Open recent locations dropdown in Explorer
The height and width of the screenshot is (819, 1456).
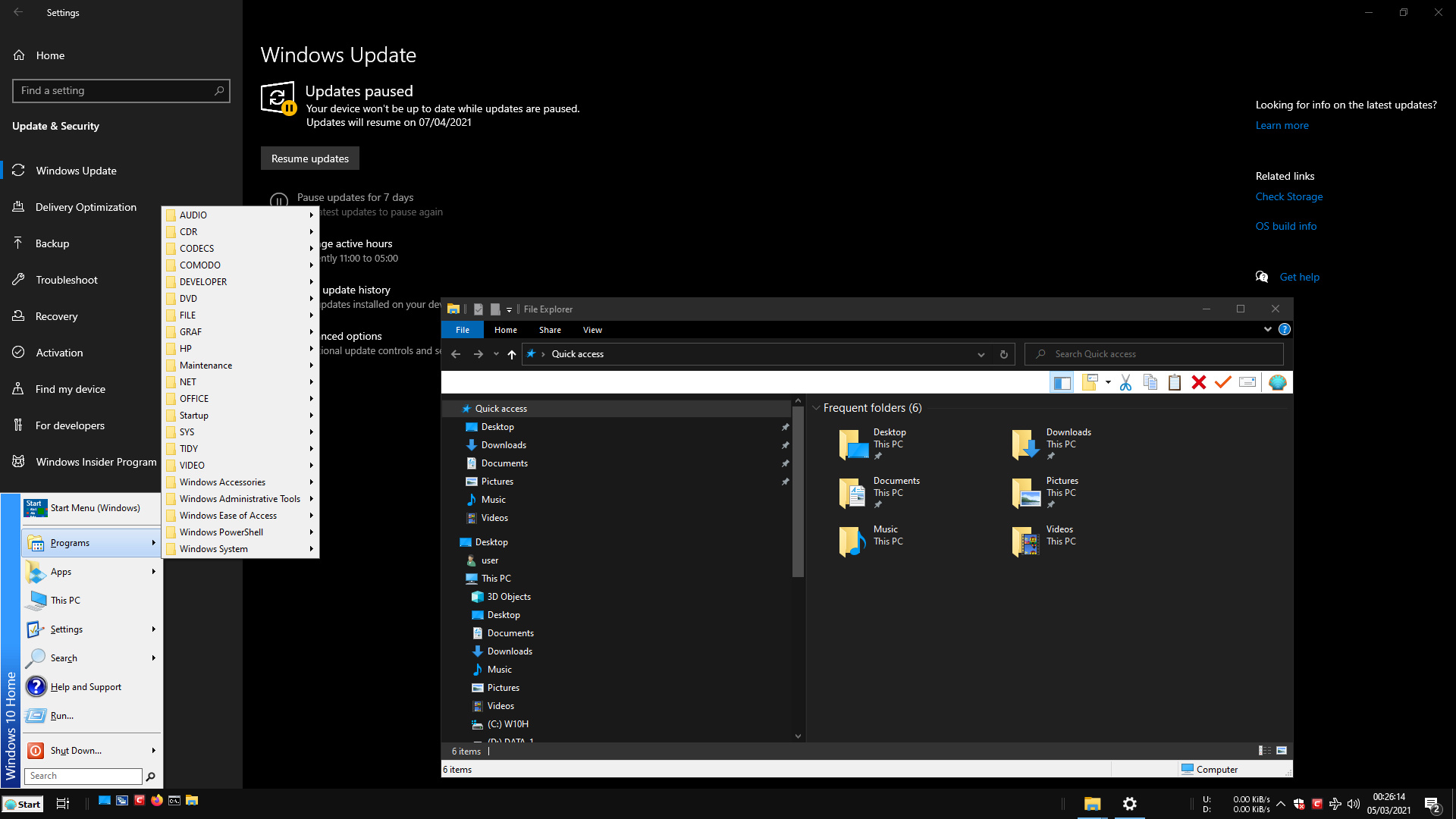click(x=496, y=354)
